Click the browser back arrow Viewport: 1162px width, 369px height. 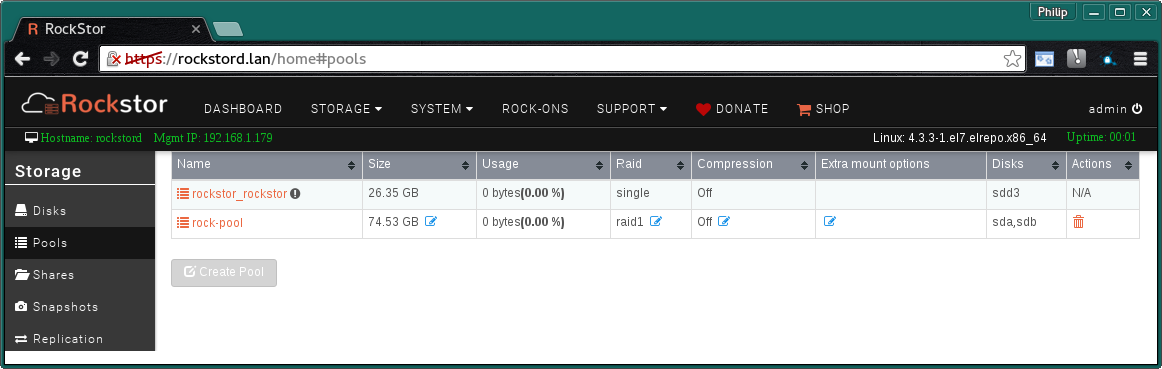(x=23, y=59)
